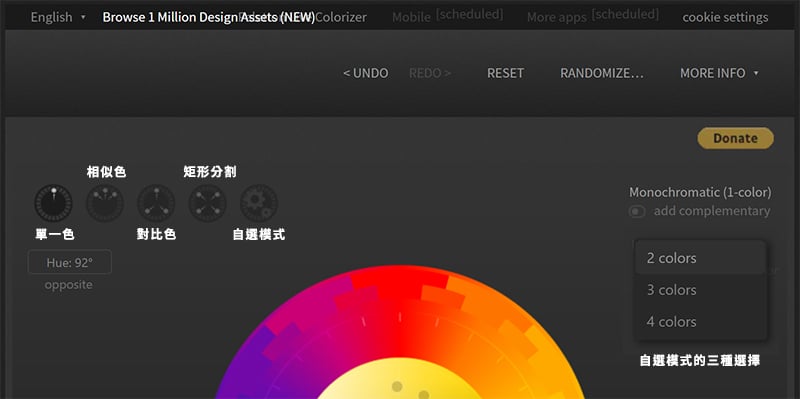Screen dimensions: 800x399
Task: Select the Adjacent colors scheme icon
Action: [105, 203]
